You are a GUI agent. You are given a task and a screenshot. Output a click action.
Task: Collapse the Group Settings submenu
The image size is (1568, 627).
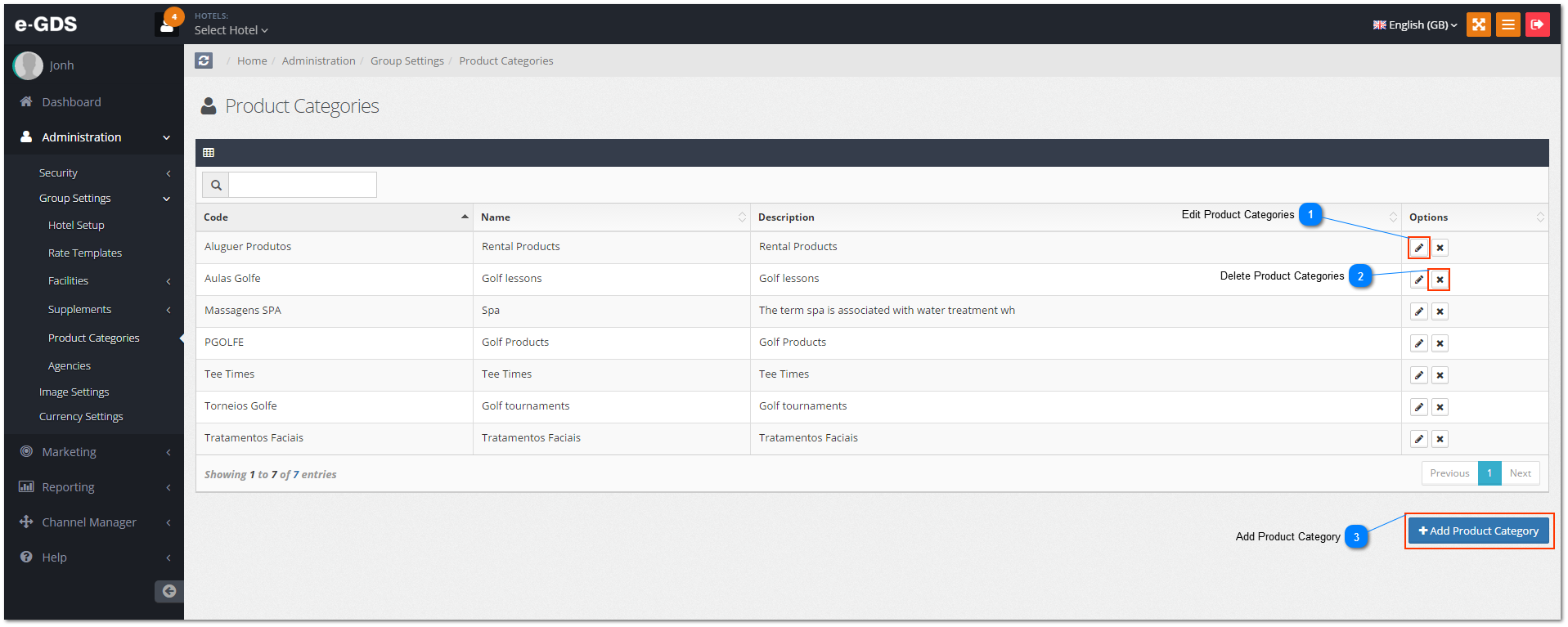point(94,199)
